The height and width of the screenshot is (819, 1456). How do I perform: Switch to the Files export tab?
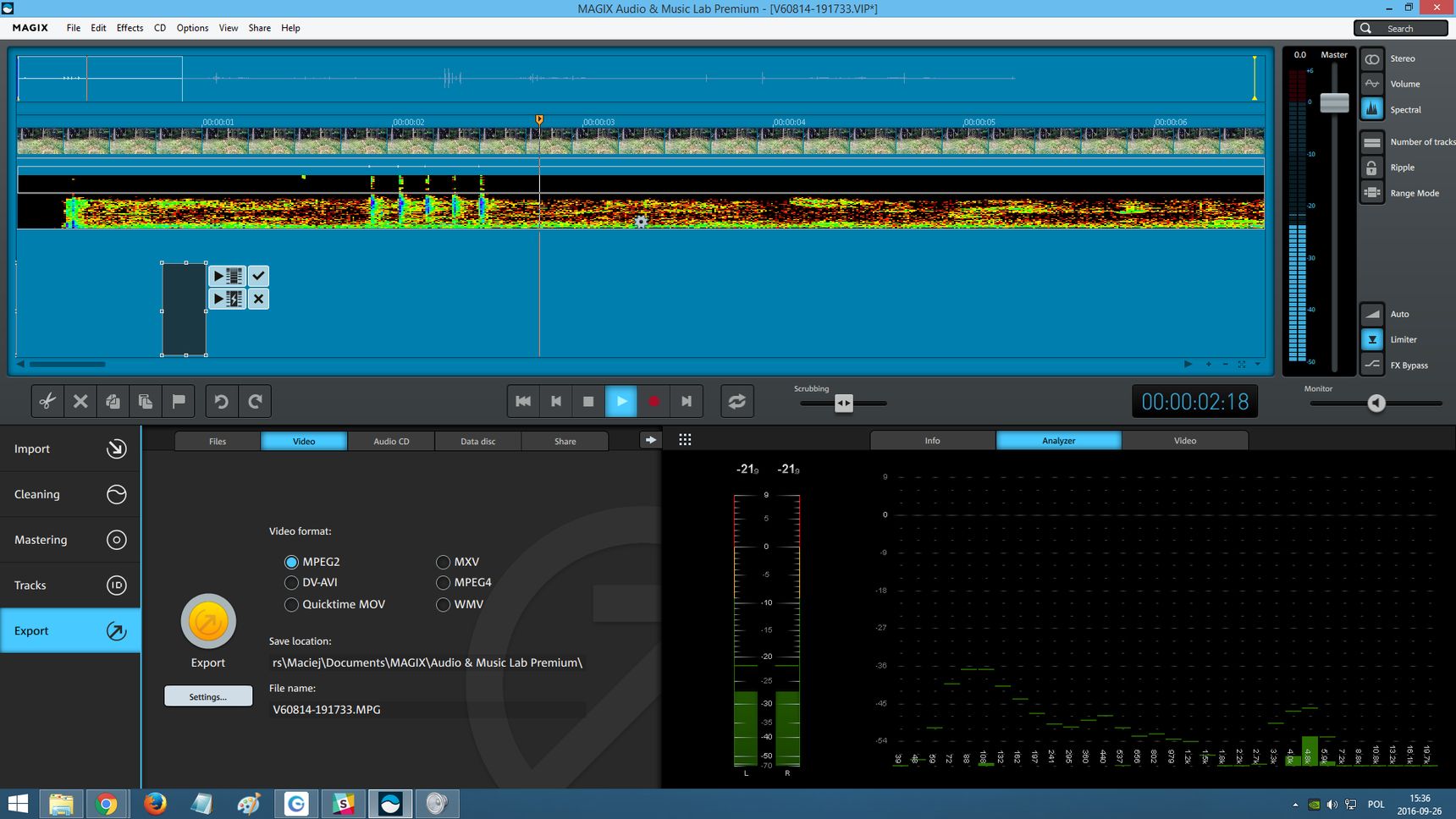pyautogui.click(x=218, y=441)
